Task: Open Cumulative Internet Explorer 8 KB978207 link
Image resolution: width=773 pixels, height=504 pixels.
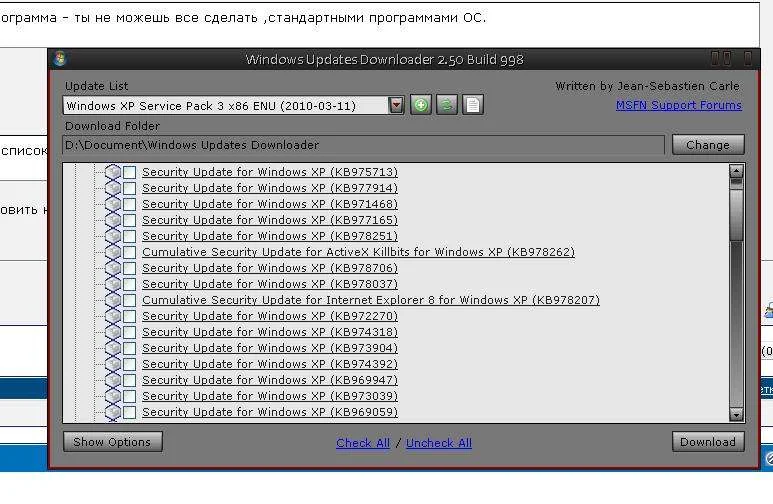Action: tap(371, 300)
